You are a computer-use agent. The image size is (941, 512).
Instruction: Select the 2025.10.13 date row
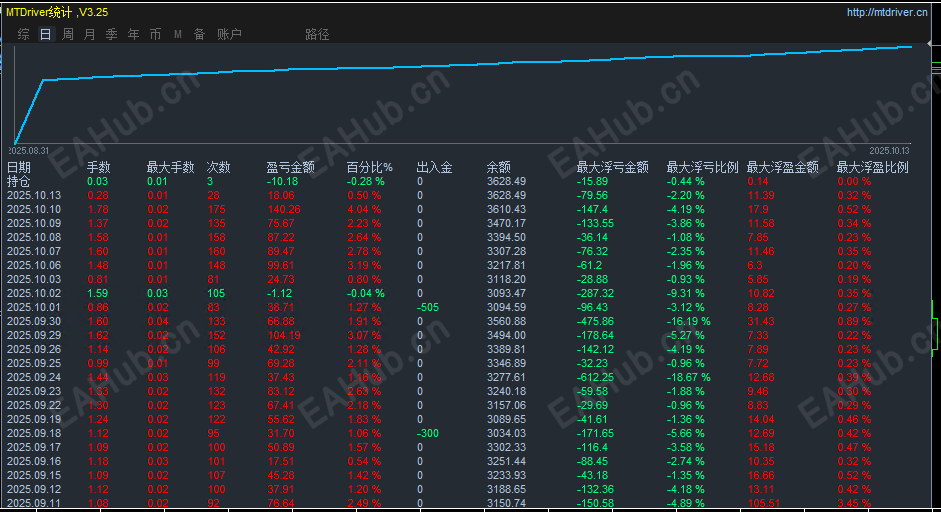[465, 195]
